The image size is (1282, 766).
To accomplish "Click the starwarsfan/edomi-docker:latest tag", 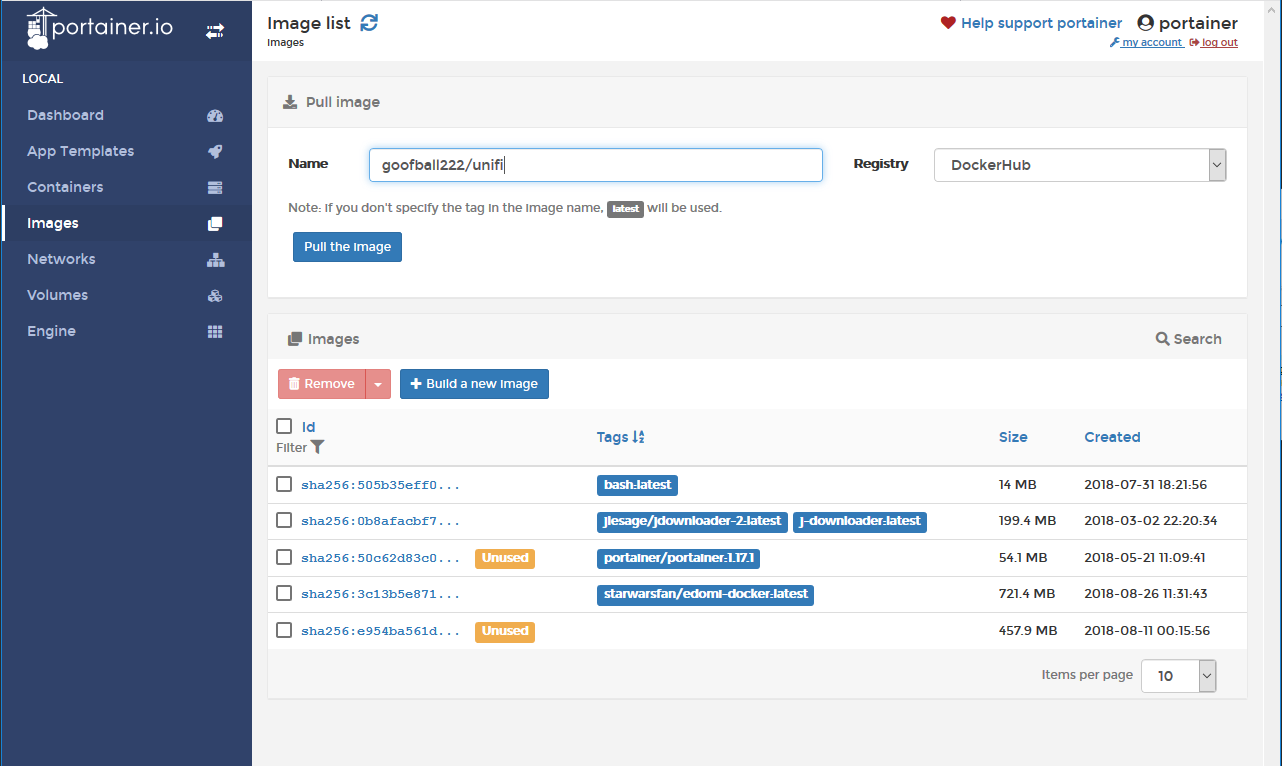I will pyautogui.click(x=705, y=594).
